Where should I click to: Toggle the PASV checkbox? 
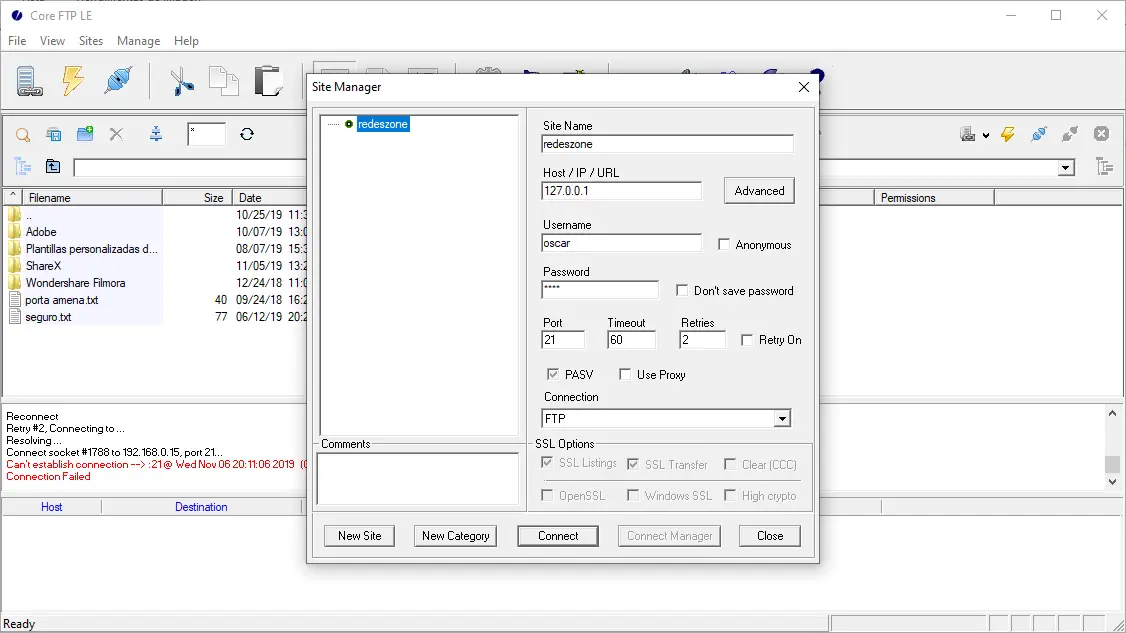click(552, 374)
